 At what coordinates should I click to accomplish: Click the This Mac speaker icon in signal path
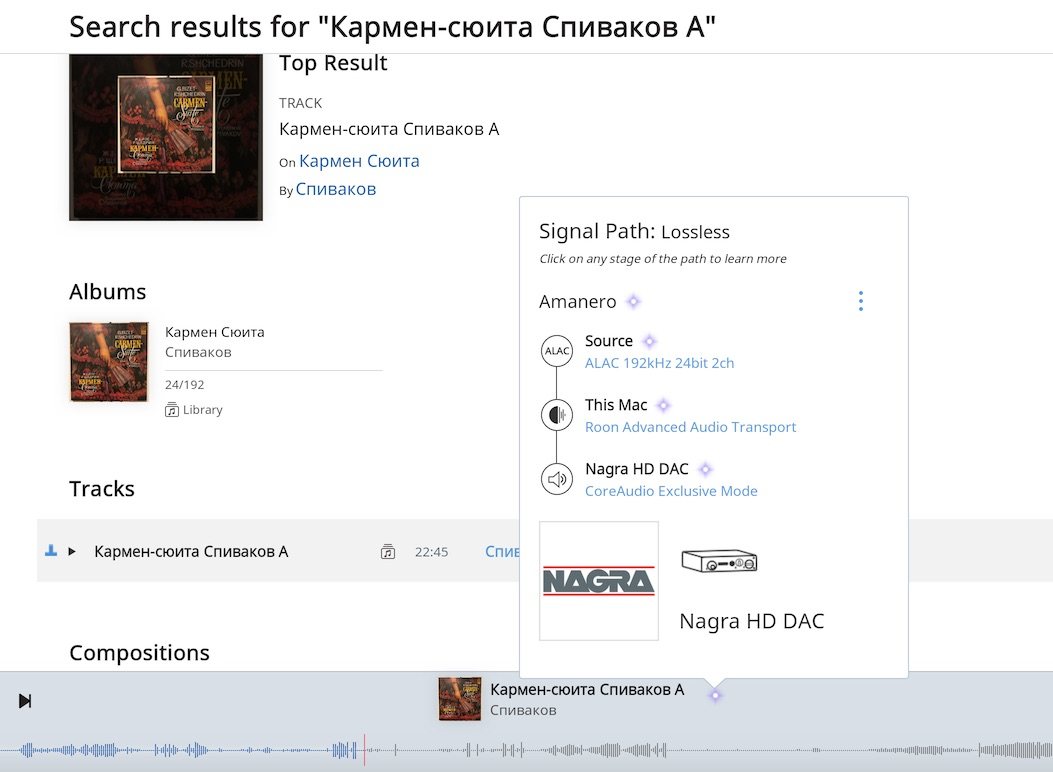pos(557,414)
